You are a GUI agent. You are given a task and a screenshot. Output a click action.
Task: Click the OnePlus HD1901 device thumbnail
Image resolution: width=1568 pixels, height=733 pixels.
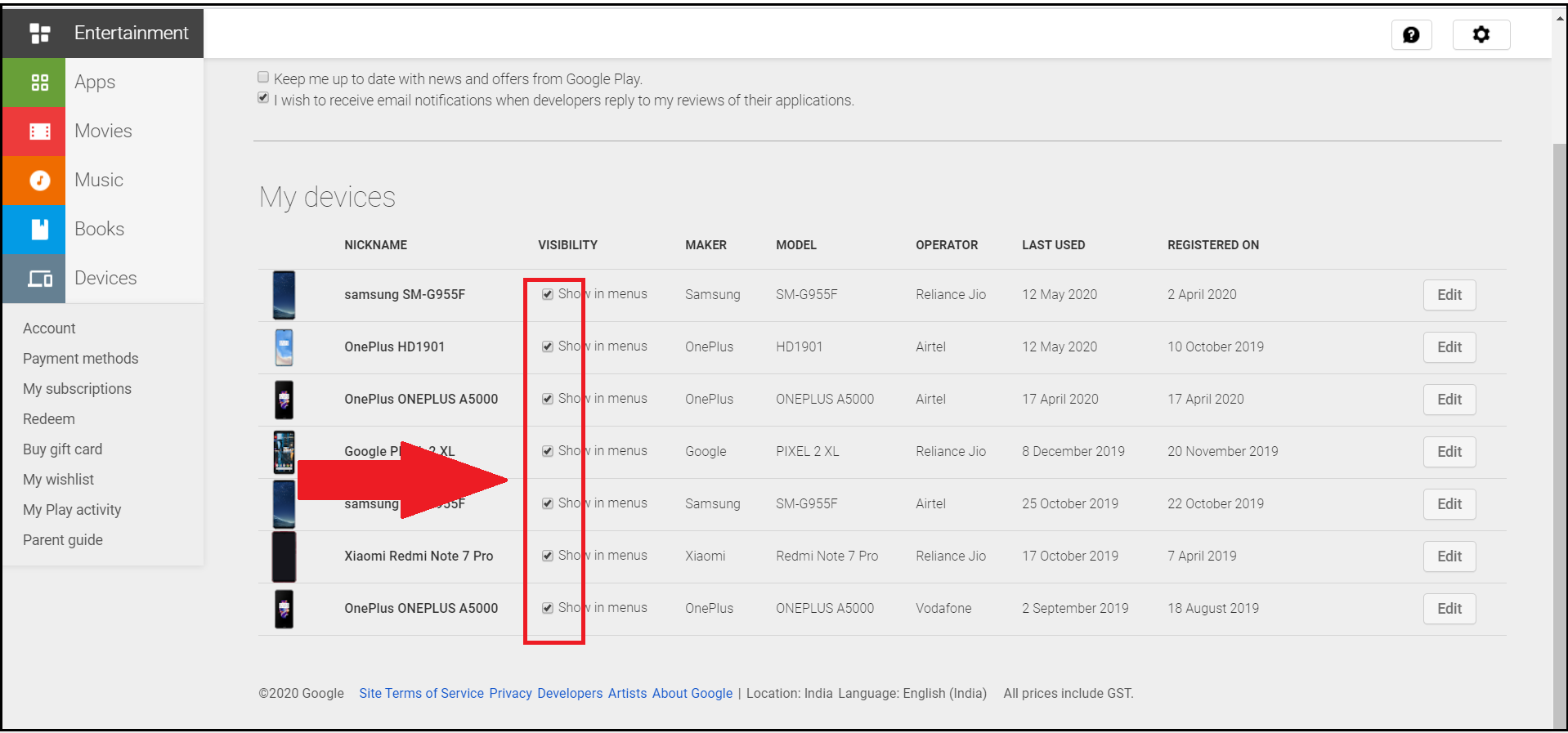284,347
